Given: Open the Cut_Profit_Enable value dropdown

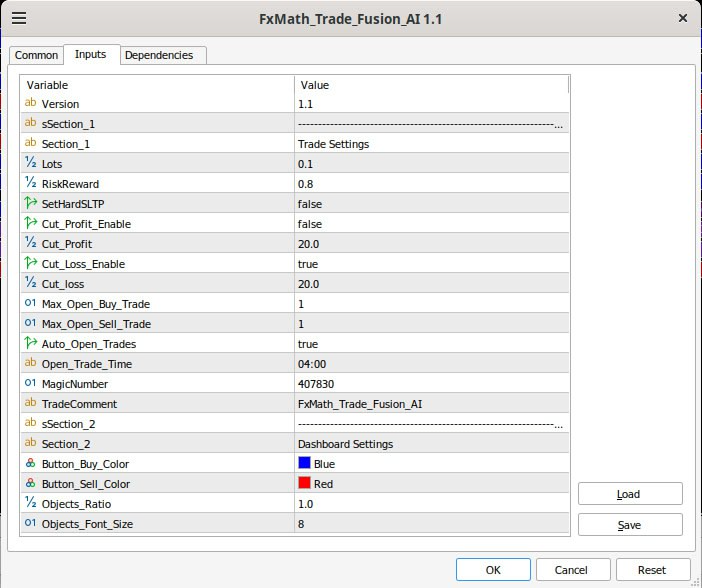Looking at the screenshot, I should tap(430, 224).
